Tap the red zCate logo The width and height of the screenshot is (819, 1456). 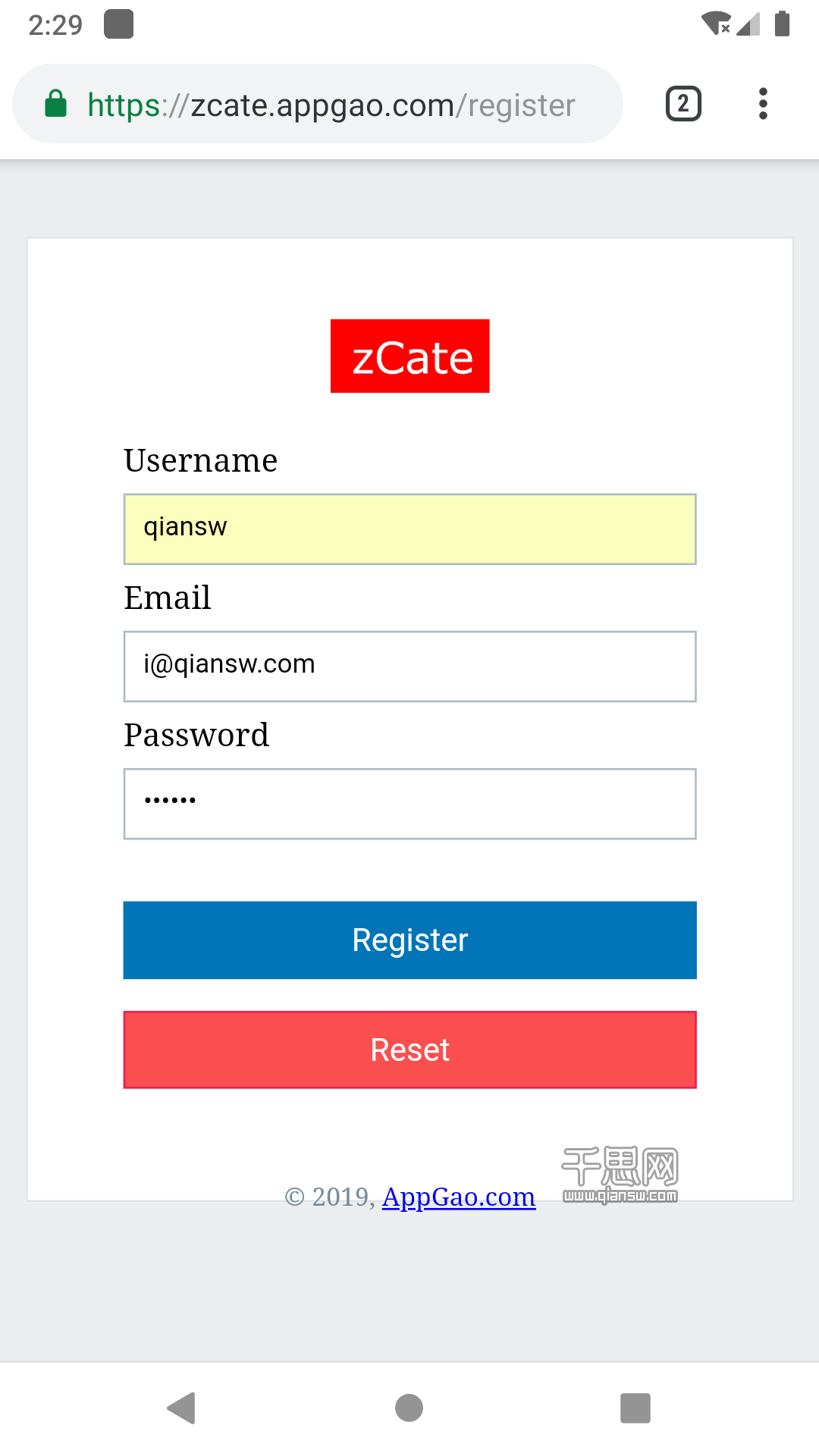tap(410, 356)
